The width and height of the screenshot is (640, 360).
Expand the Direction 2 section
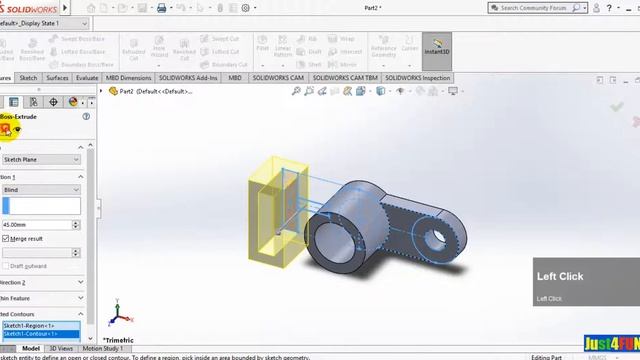[80, 282]
